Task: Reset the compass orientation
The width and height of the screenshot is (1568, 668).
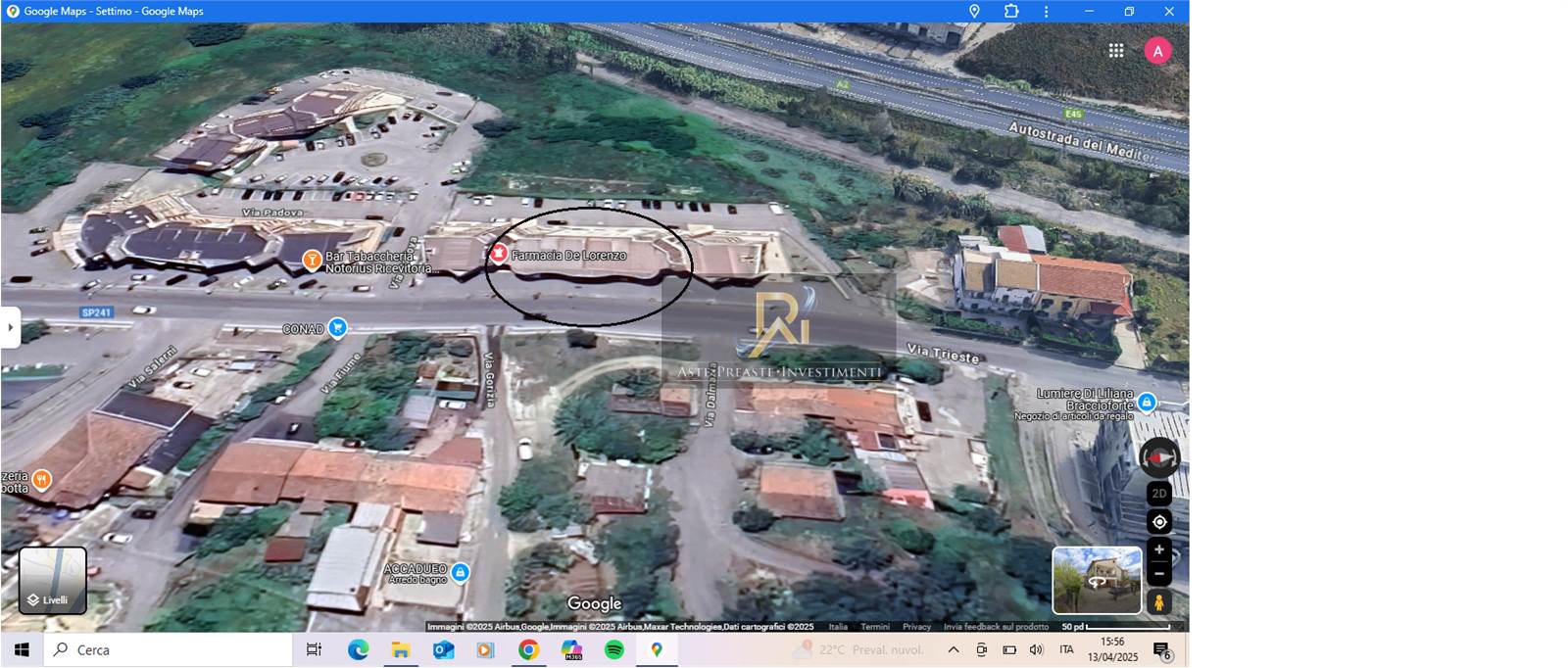Action: [1159, 457]
